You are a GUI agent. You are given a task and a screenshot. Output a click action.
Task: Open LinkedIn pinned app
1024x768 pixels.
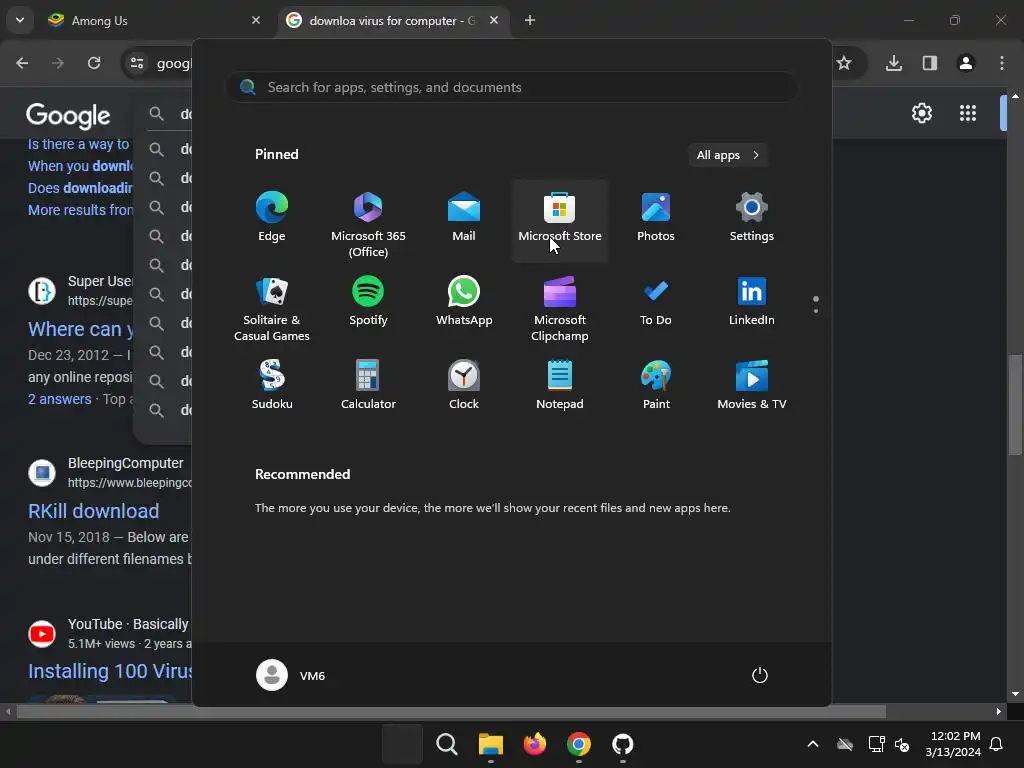752,302
